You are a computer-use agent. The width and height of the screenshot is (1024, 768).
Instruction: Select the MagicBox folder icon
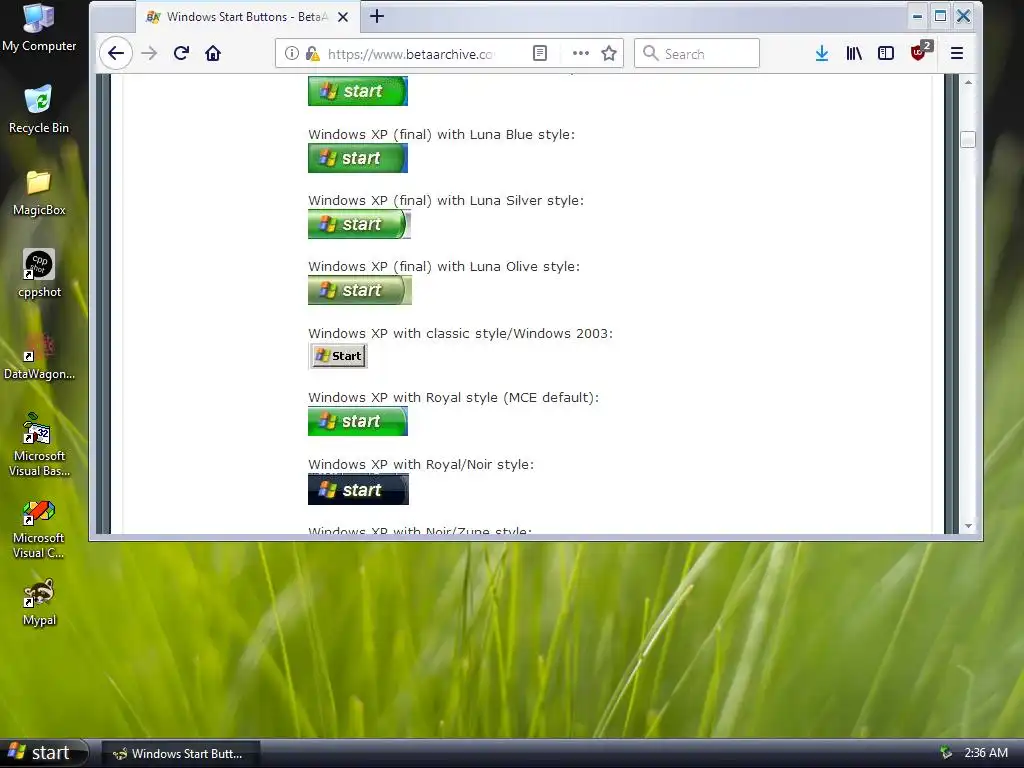(x=39, y=192)
